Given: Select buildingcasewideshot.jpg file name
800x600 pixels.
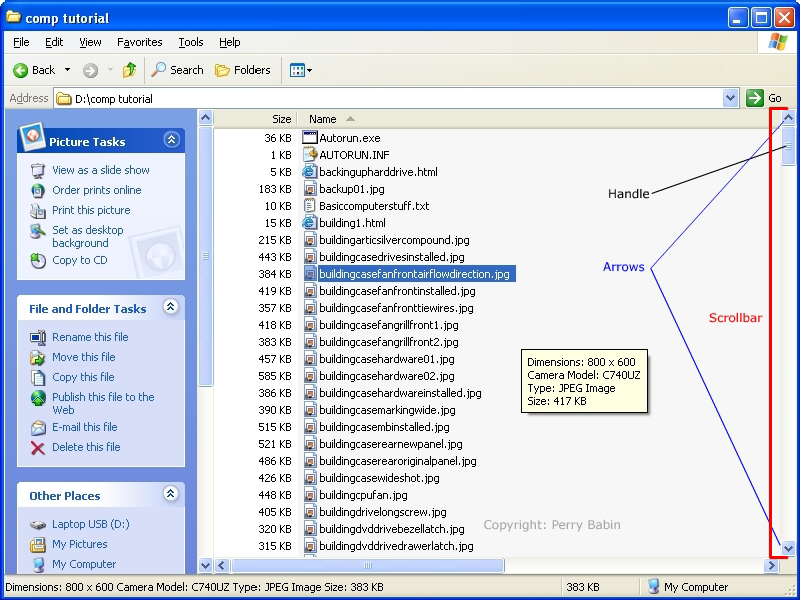Looking at the screenshot, I should pyautogui.click(x=380, y=478).
